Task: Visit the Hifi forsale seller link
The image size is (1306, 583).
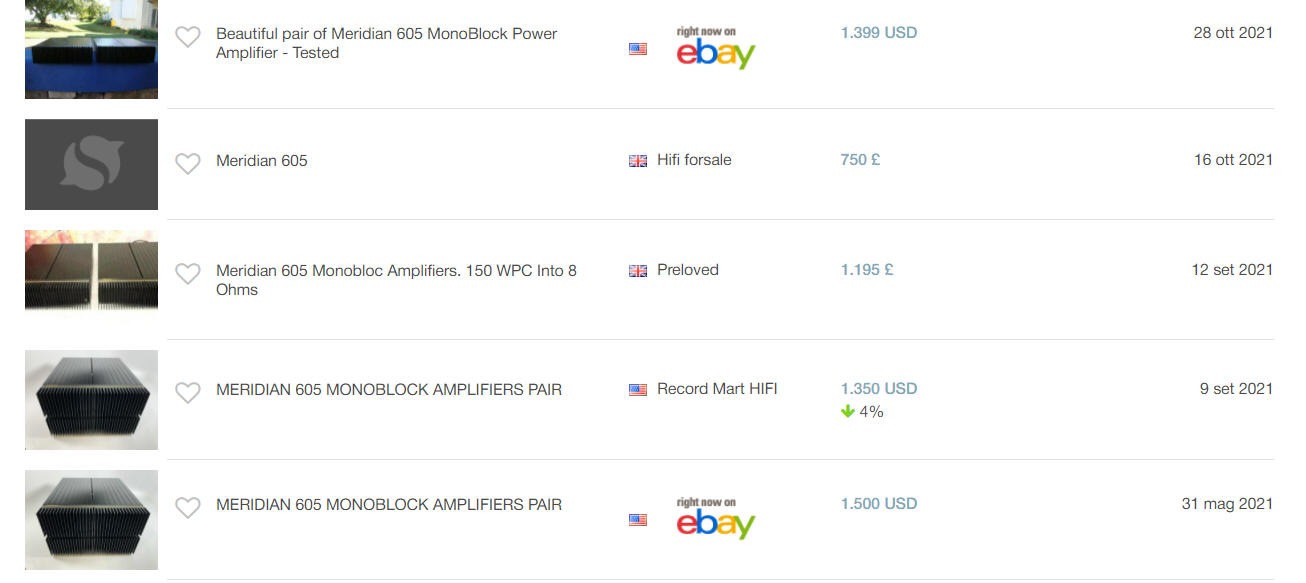Action: click(694, 160)
